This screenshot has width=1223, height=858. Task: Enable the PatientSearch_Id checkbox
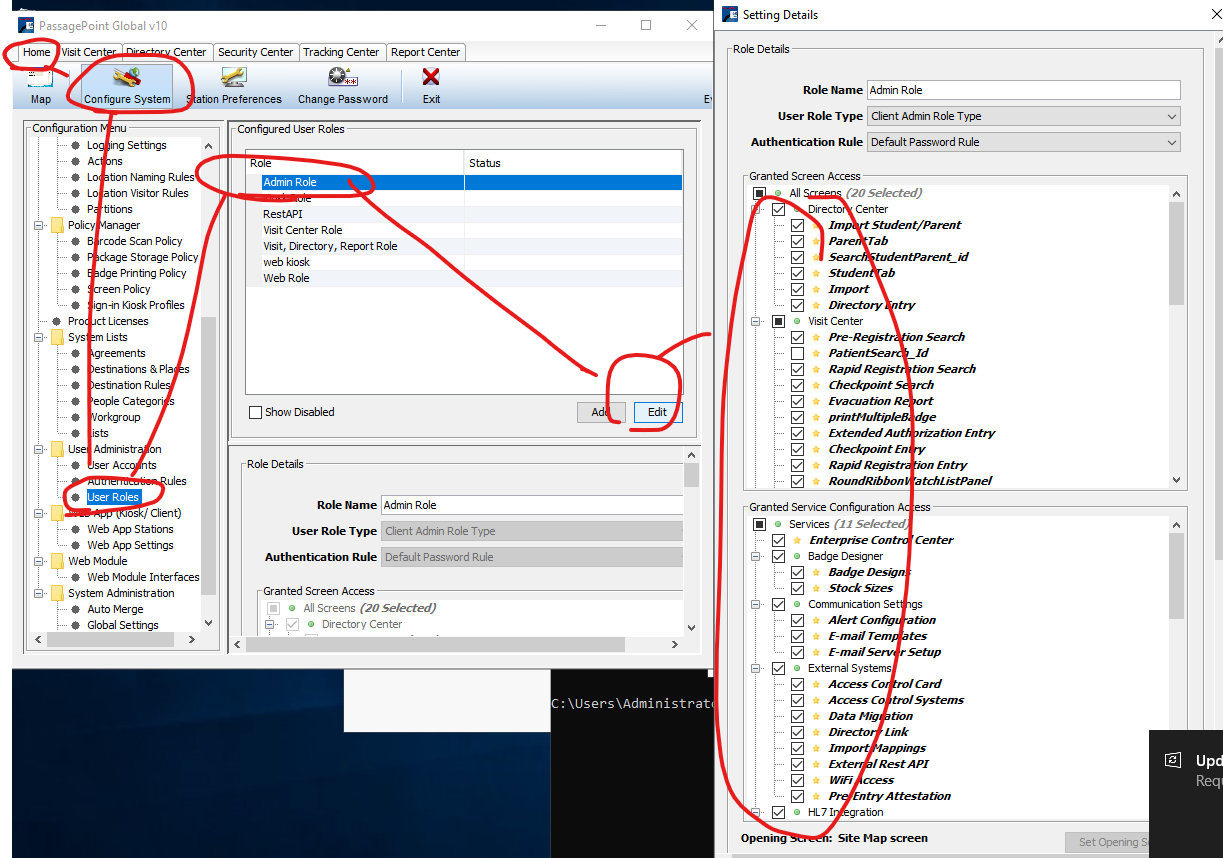pyautogui.click(x=797, y=353)
